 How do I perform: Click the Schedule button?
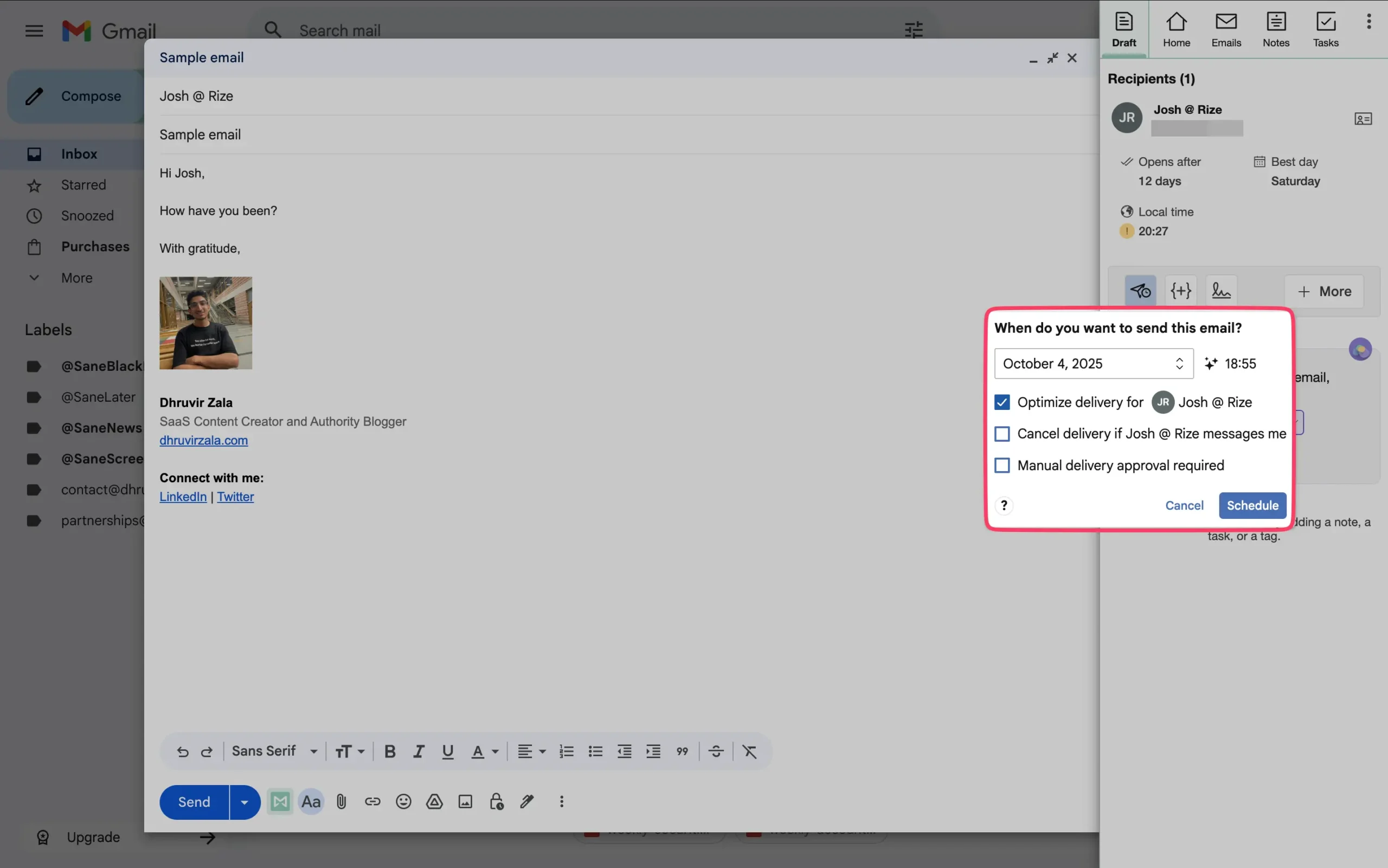pyautogui.click(x=1252, y=505)
